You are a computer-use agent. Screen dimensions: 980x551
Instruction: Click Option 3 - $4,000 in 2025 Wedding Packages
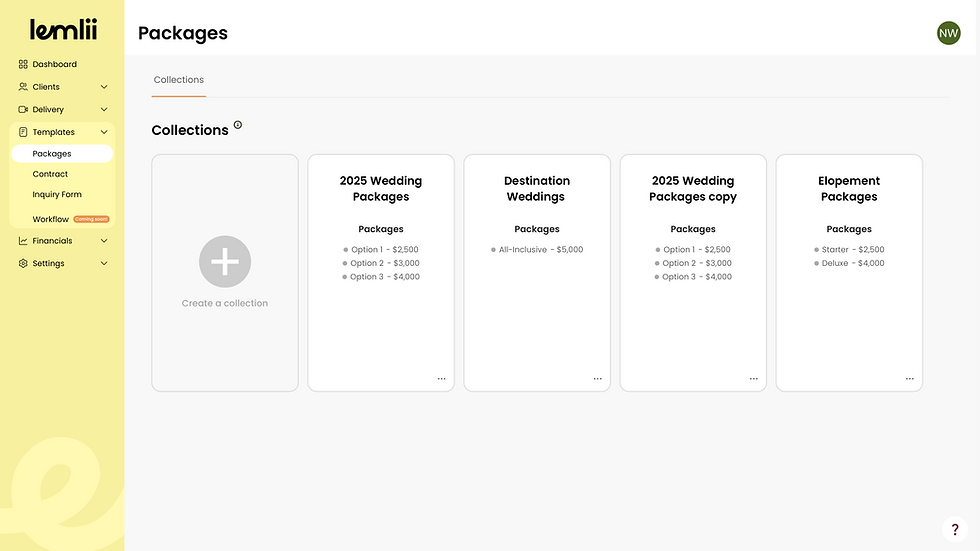pos(381,277)
